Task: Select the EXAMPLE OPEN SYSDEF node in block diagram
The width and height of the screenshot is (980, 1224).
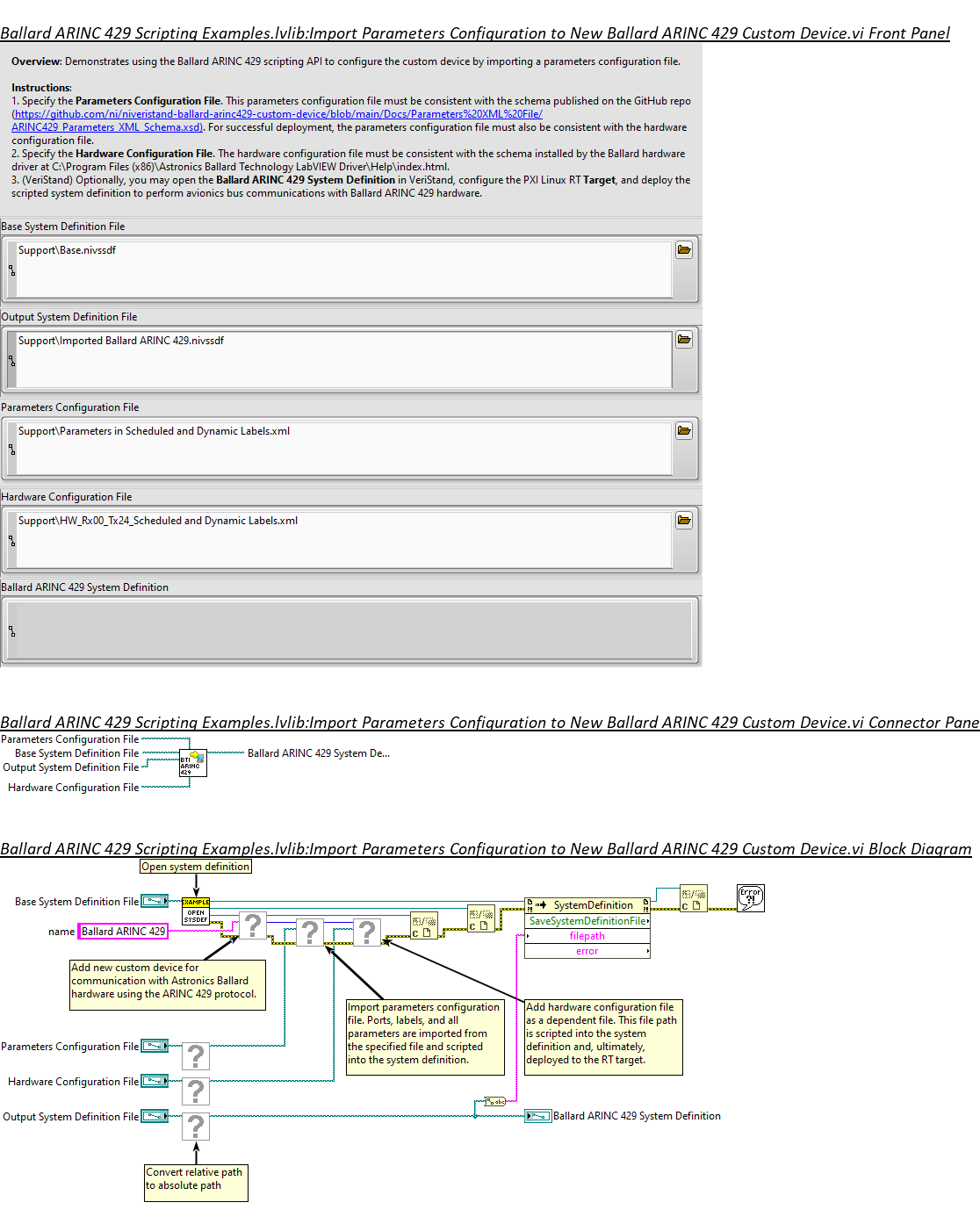Action: coord(196,911)
